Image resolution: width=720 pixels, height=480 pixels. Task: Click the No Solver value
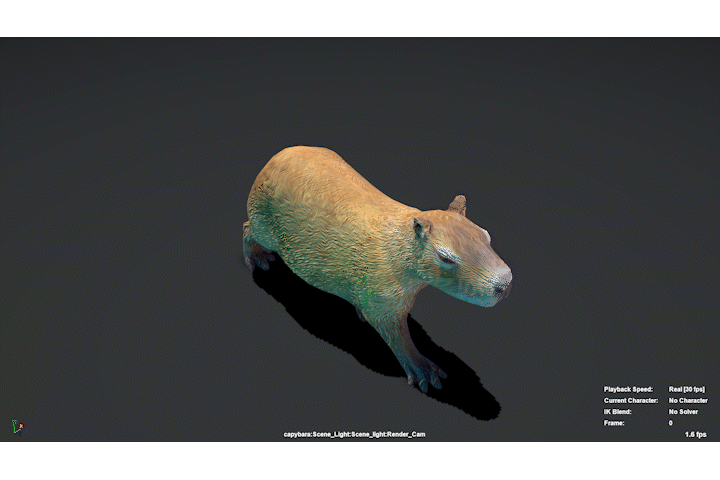(683, 412)
